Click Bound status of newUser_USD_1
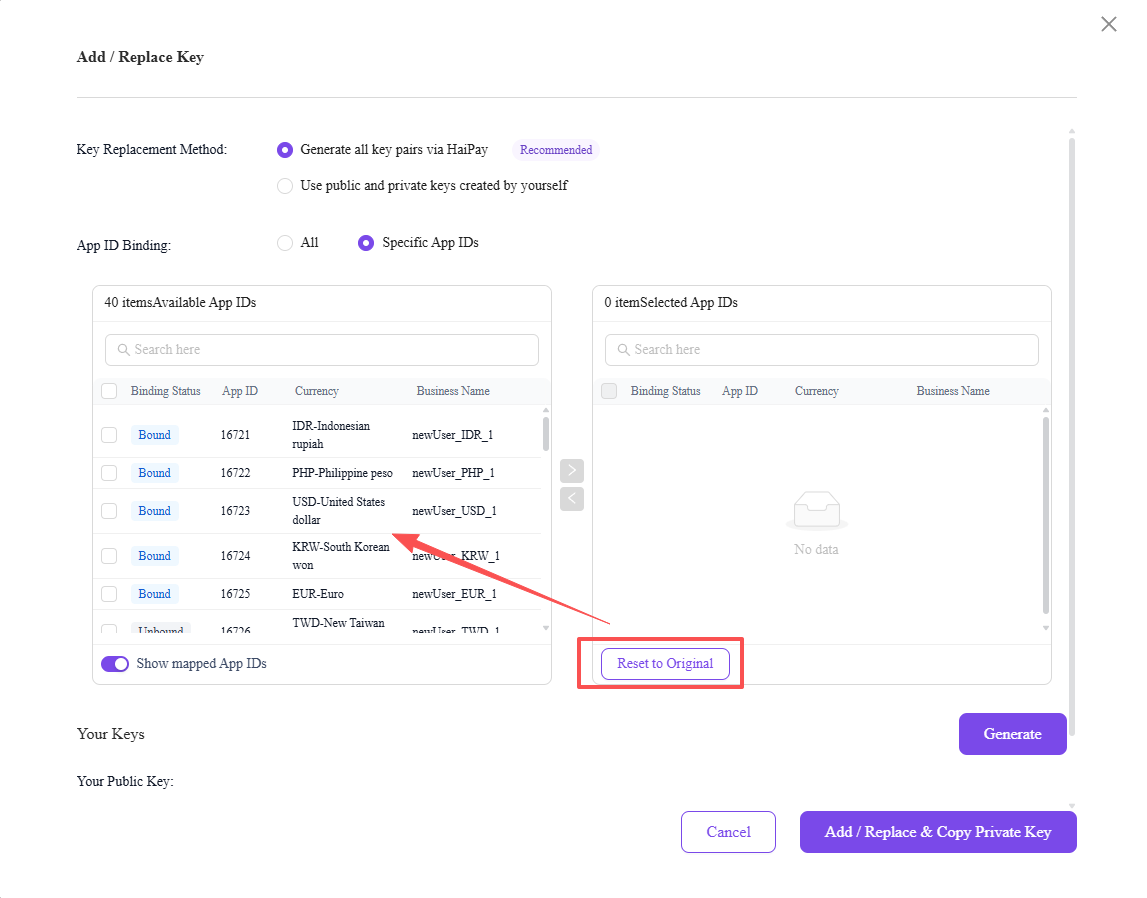This screenshot has width=1147, height=898. pyautogui.click(x=154, y=511)
